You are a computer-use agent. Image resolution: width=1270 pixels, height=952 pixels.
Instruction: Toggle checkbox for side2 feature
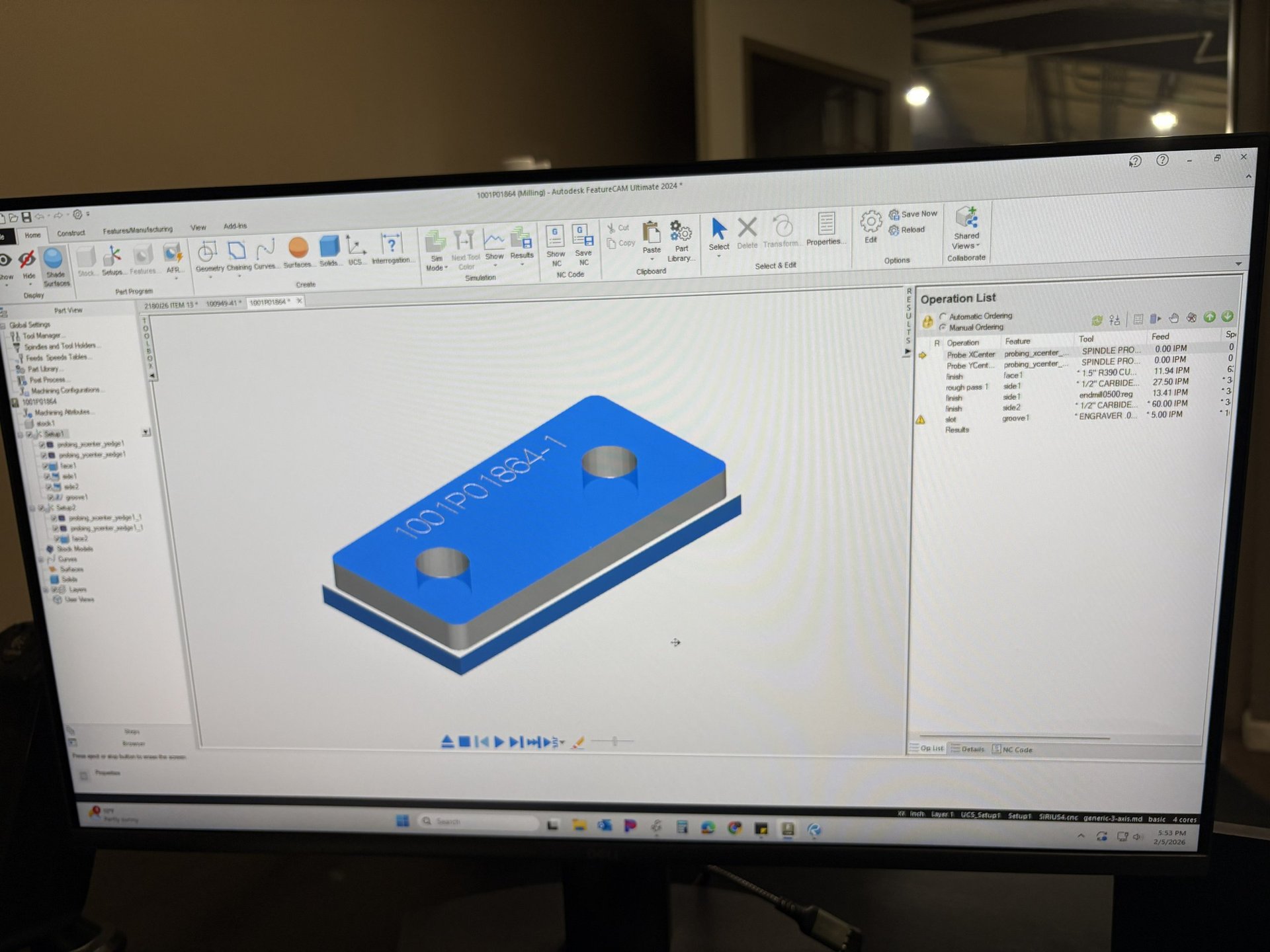tap(48, 487)
